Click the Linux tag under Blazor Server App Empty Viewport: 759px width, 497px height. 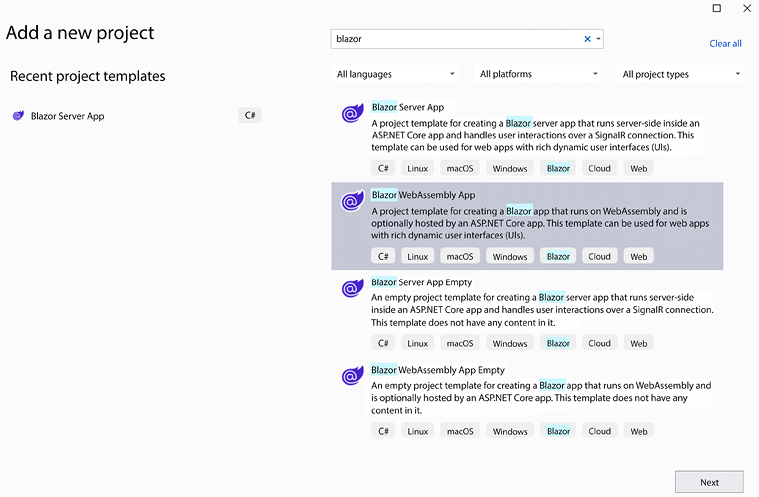(417, 343)
